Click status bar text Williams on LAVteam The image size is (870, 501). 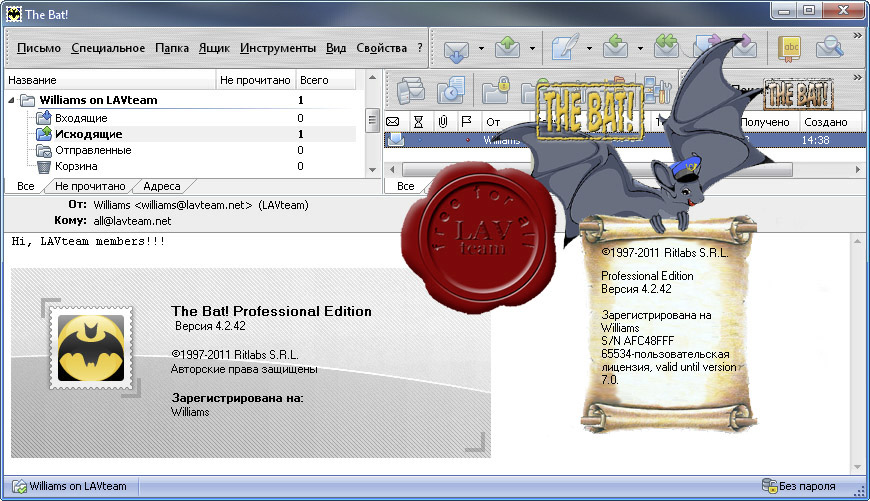78,486
